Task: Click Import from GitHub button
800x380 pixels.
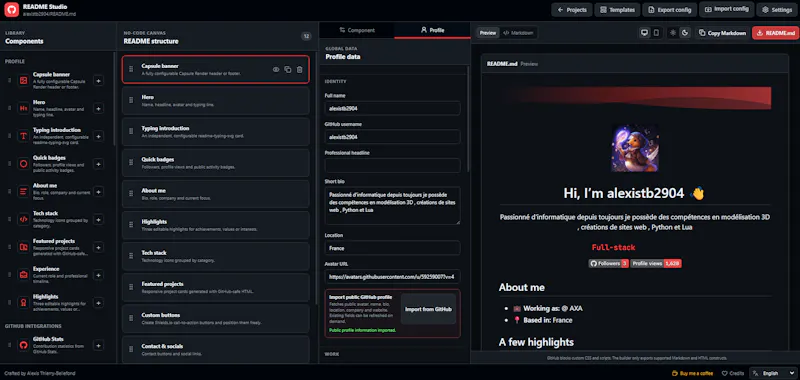Action: [428, 309]
